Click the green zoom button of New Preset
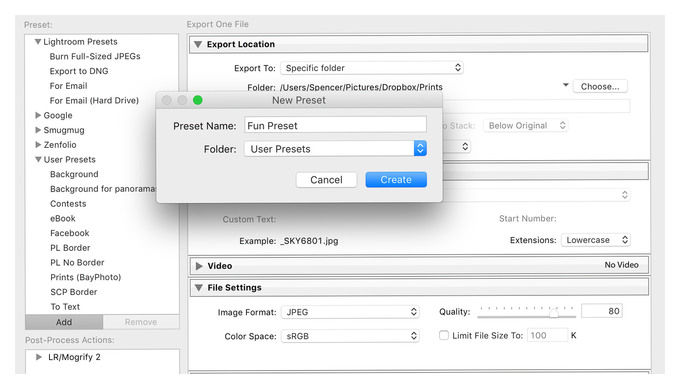680x389 pixels. pyautogui.click(x=198, y=100)
